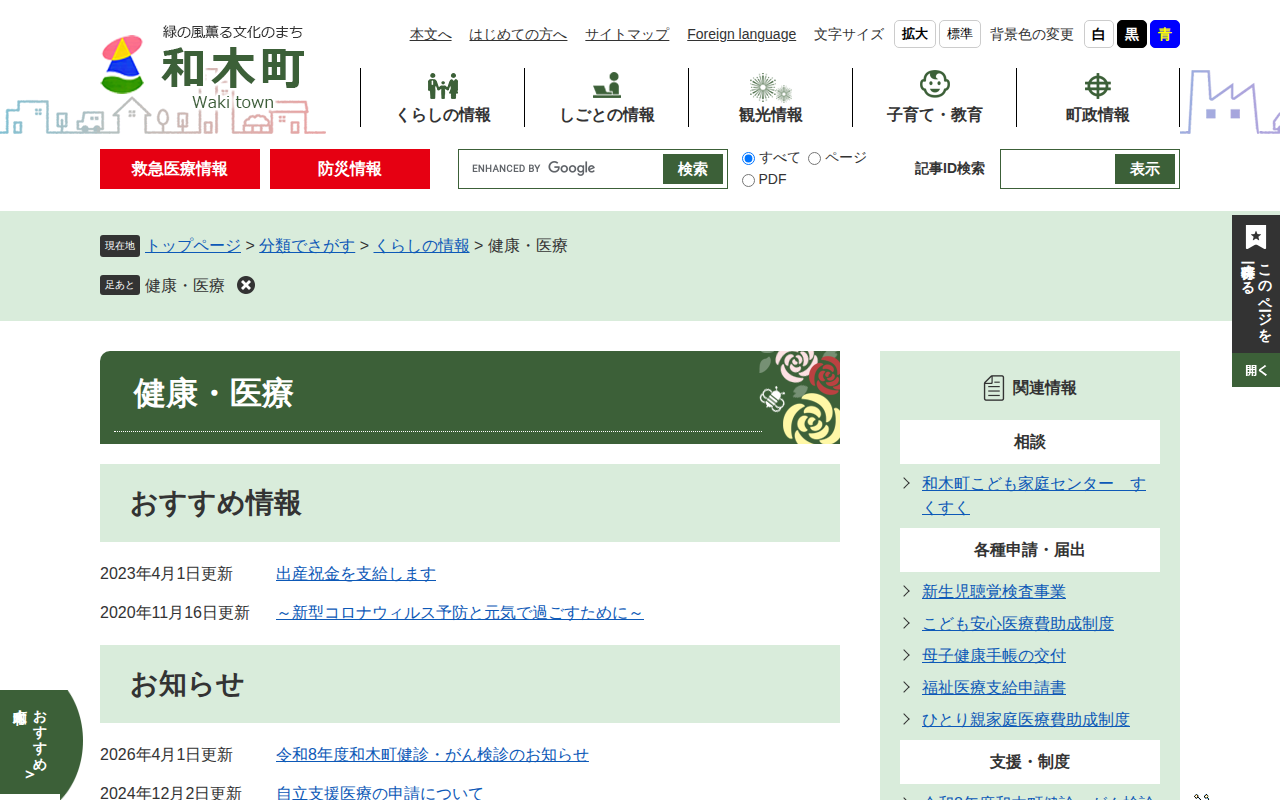Click the 相談 sidebar heading
Image resolution: width=1280 pixels, height=800 pixels.
(1030, 442)
